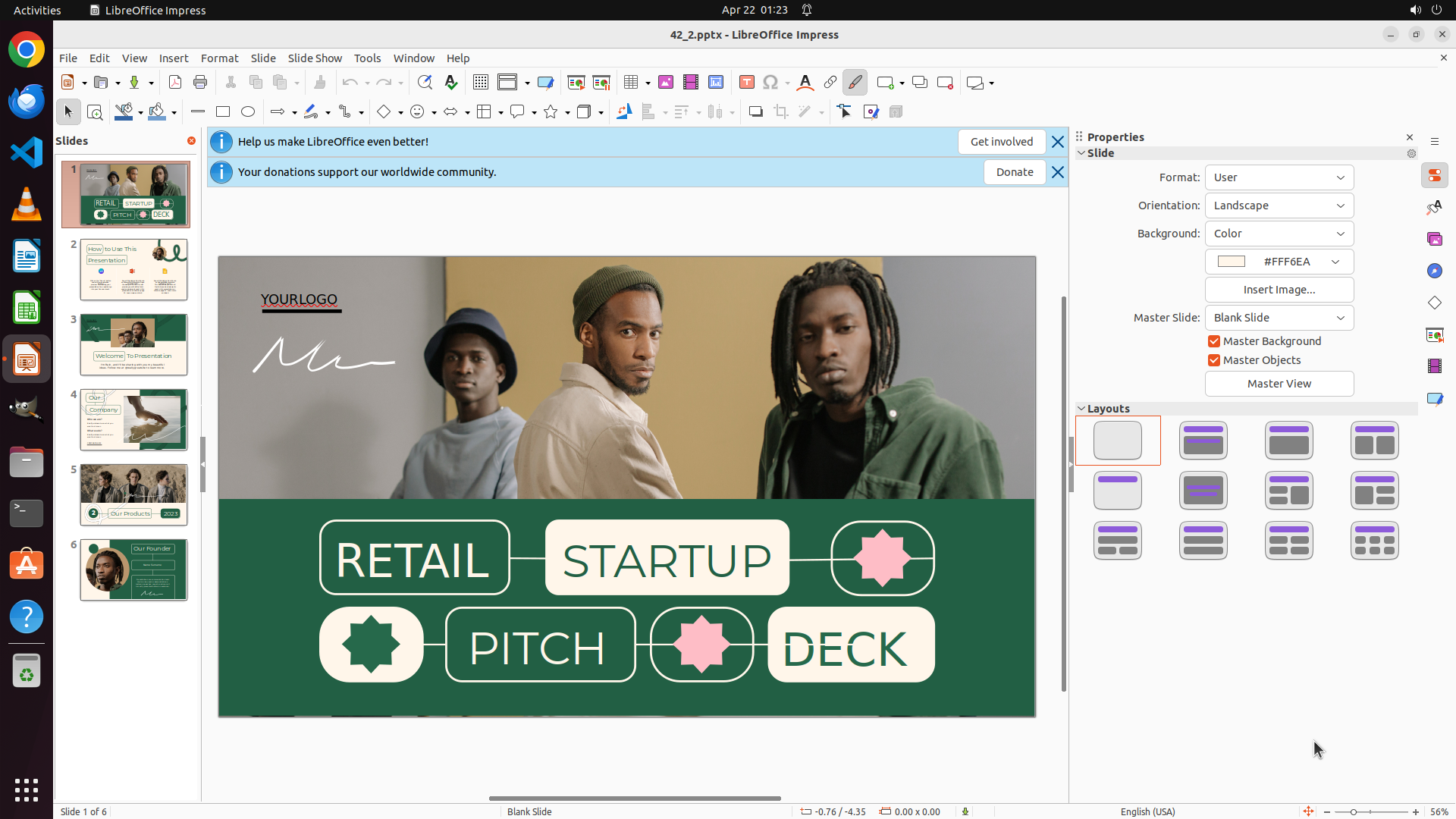Click the Insert Text Box icon
Image resolution: width=1456 pixels, height=819 pixels.
(747, 83)
